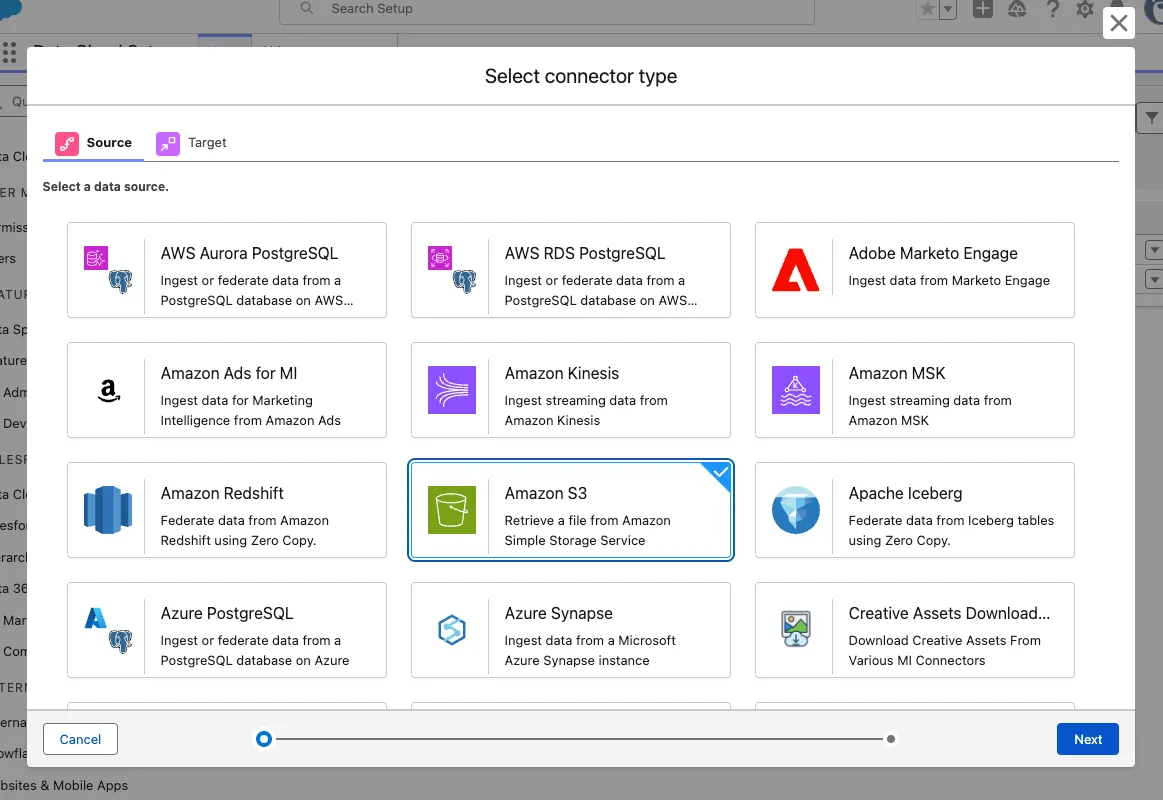Open the global actions plus menu
Image resolution: width=1163 pixels, height=800 pixels.
(983, 9)
